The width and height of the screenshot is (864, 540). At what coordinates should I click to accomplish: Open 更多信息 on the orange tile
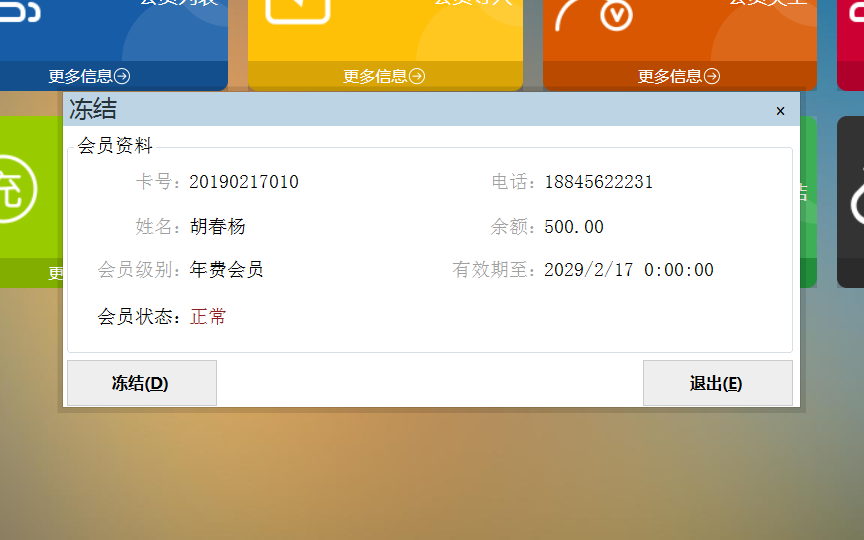click(x=679, y=76)
